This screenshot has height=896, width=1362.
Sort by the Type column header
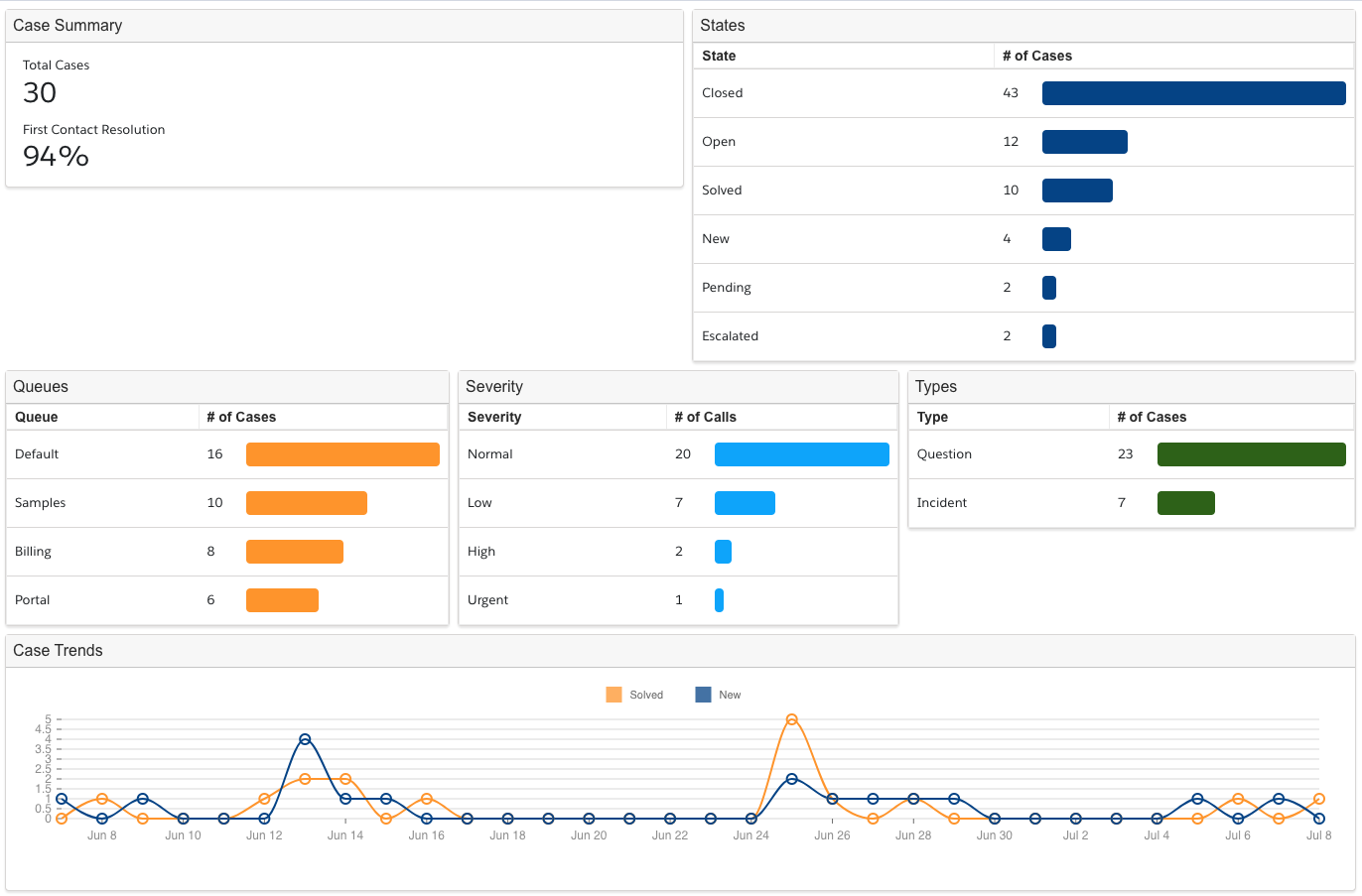click(932, 417)
